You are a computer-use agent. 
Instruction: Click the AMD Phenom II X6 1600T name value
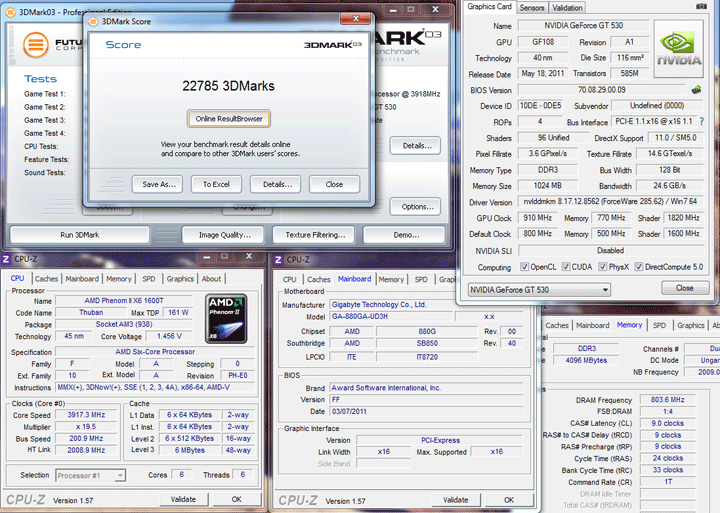124,300
